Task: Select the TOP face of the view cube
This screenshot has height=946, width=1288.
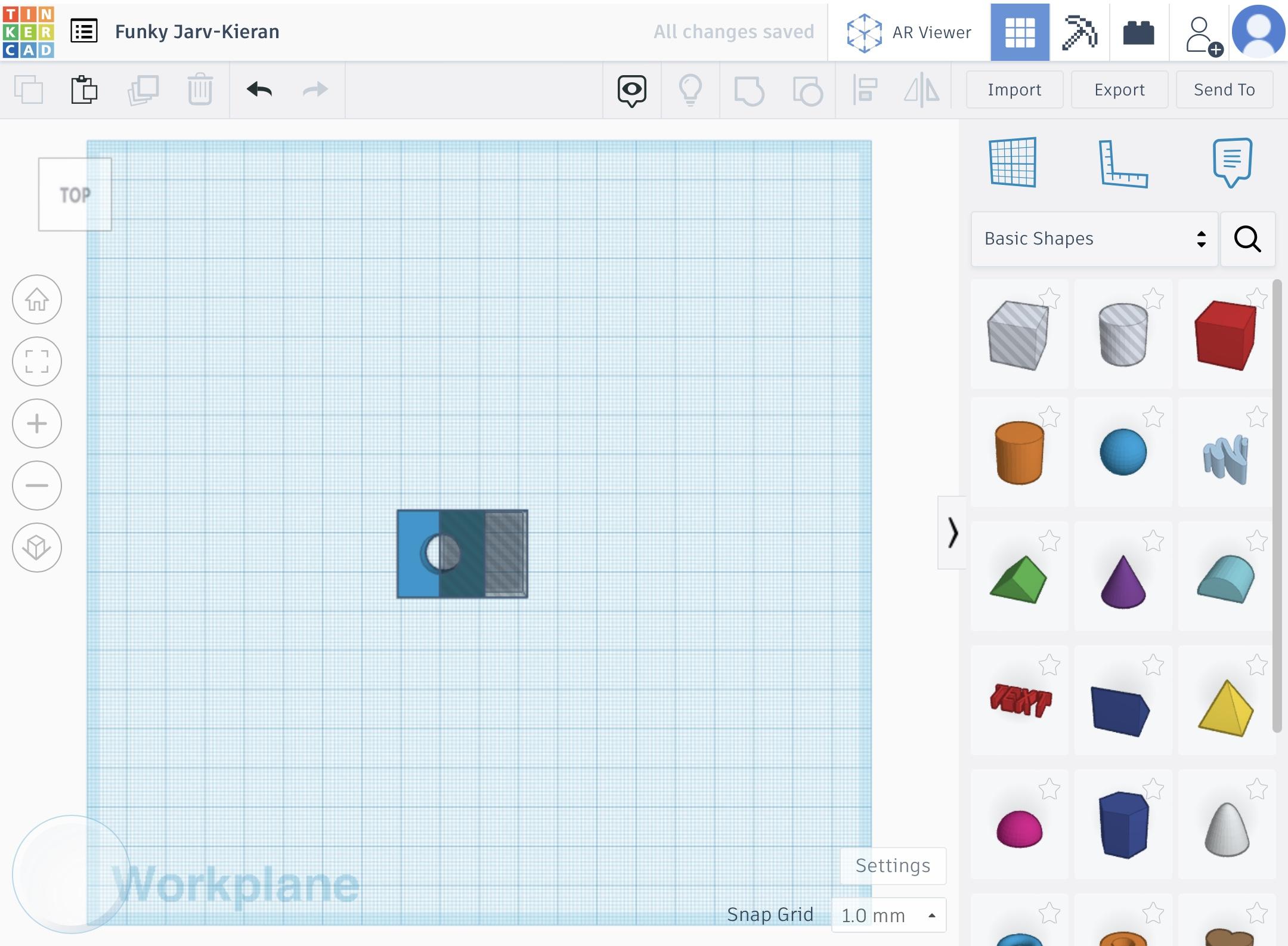Action: click(x=75, y=194)
